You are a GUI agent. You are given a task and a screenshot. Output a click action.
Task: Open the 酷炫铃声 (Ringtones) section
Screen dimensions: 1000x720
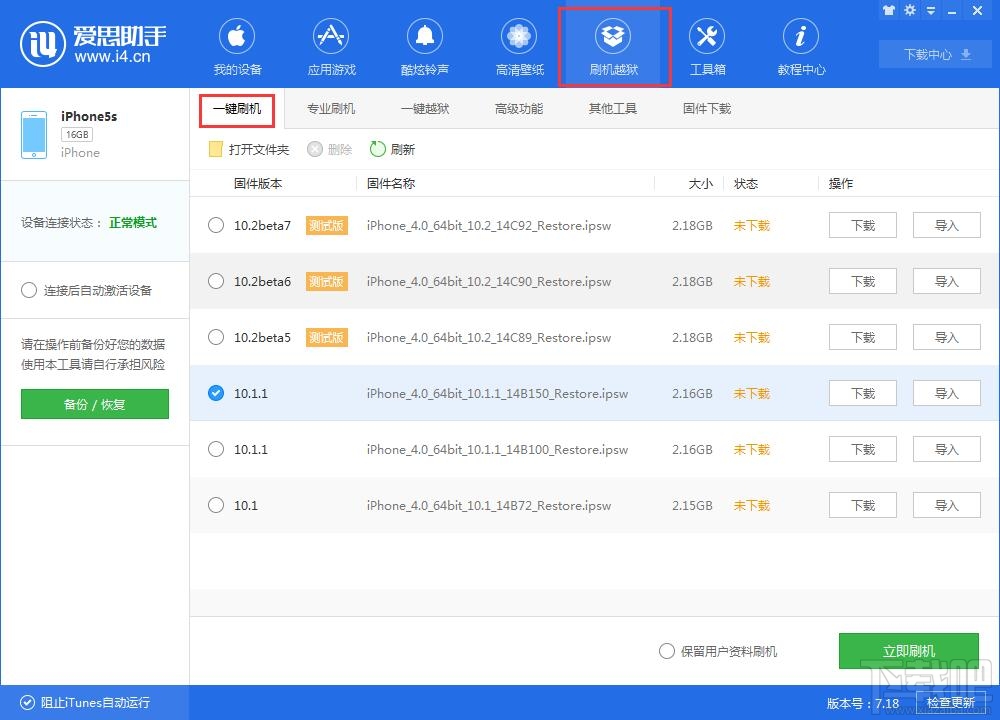[424, 45]
